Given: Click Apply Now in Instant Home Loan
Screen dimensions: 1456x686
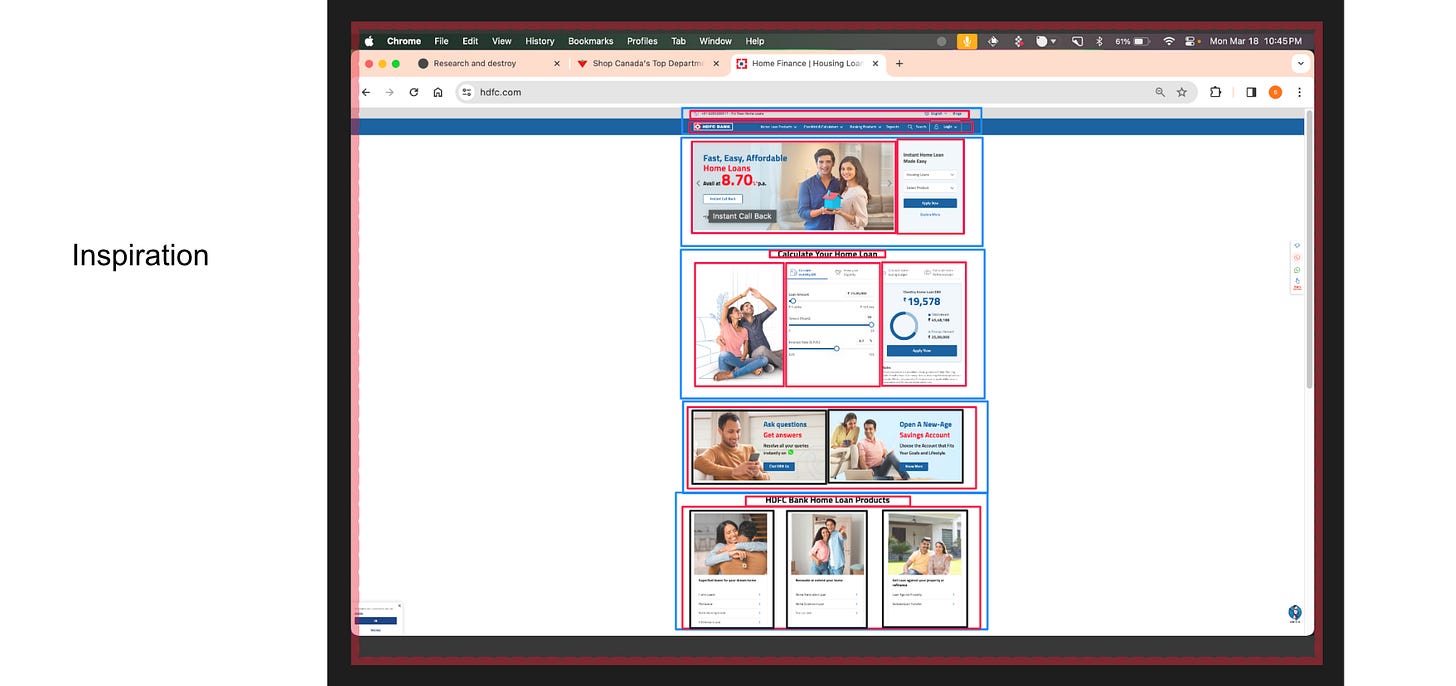Looking at the screenshot, I should tap(930, 203).
